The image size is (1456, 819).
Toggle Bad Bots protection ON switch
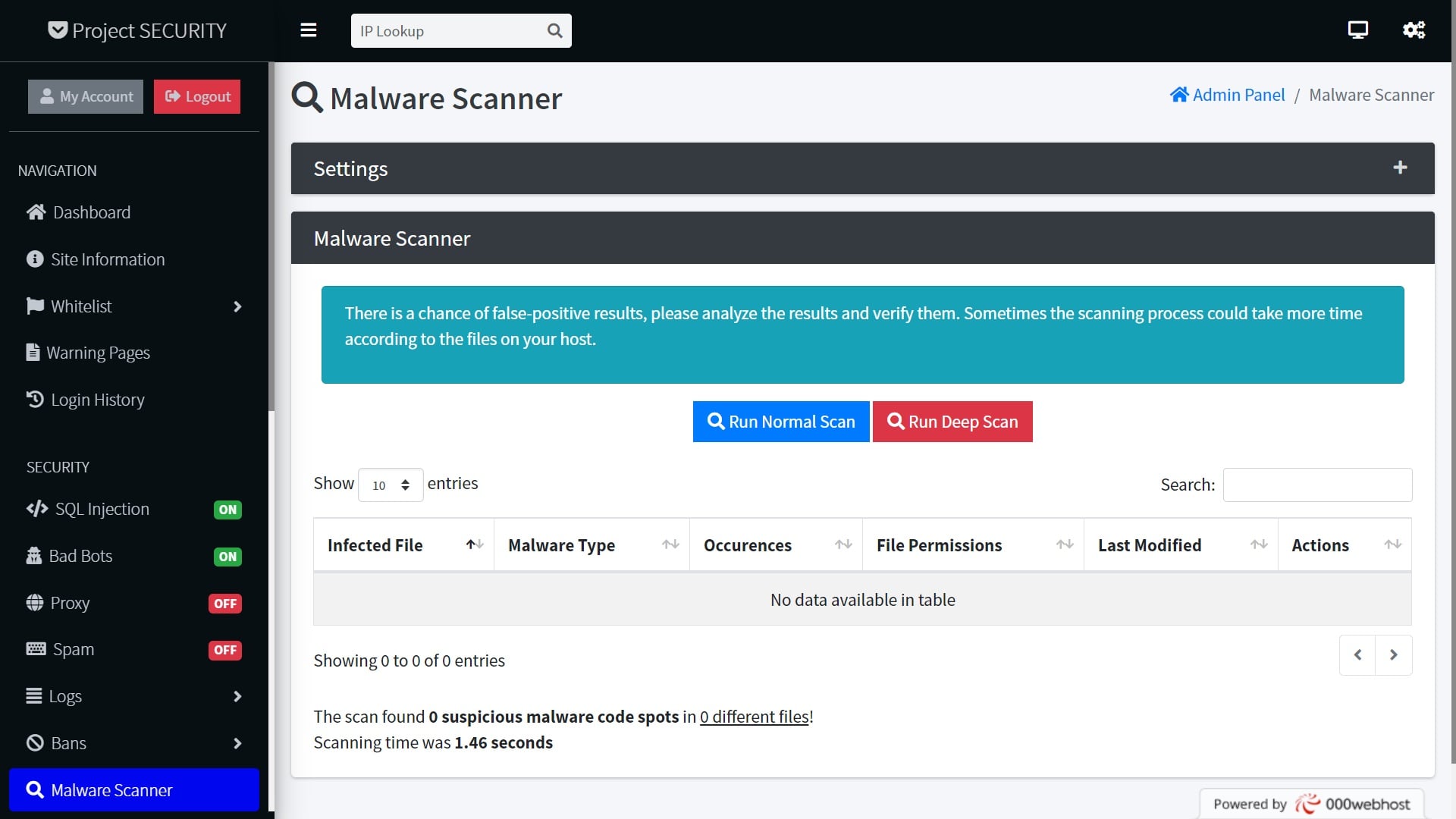pyautogui.click(x=227, y=557)
